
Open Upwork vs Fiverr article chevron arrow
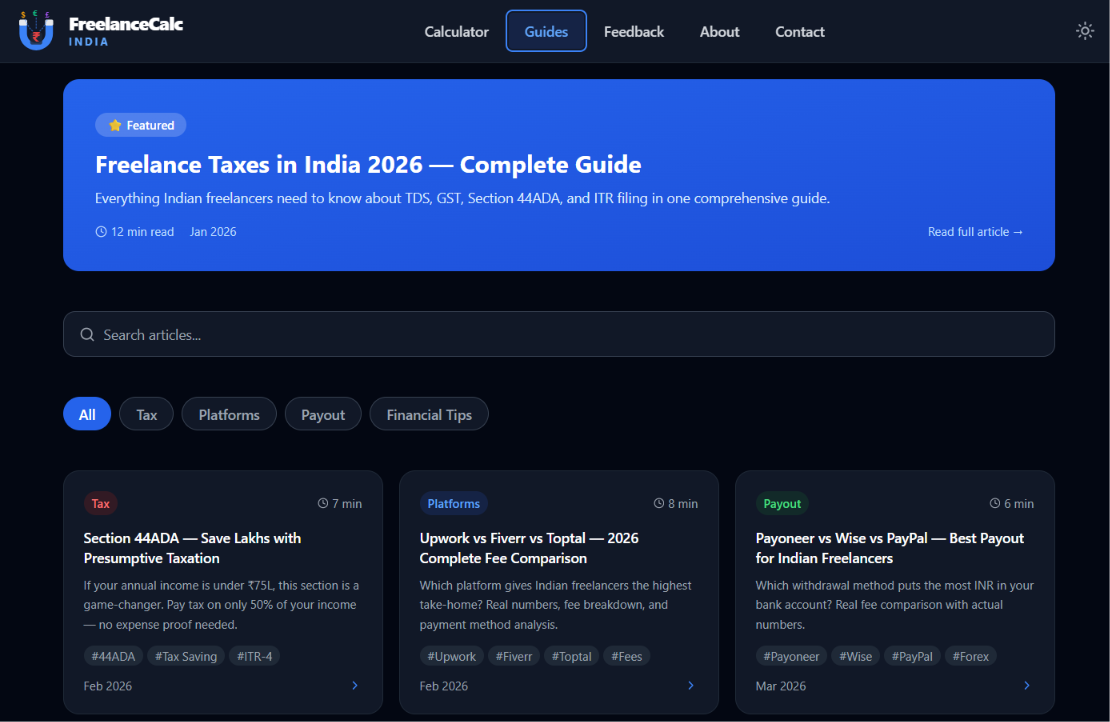point(691,685)
